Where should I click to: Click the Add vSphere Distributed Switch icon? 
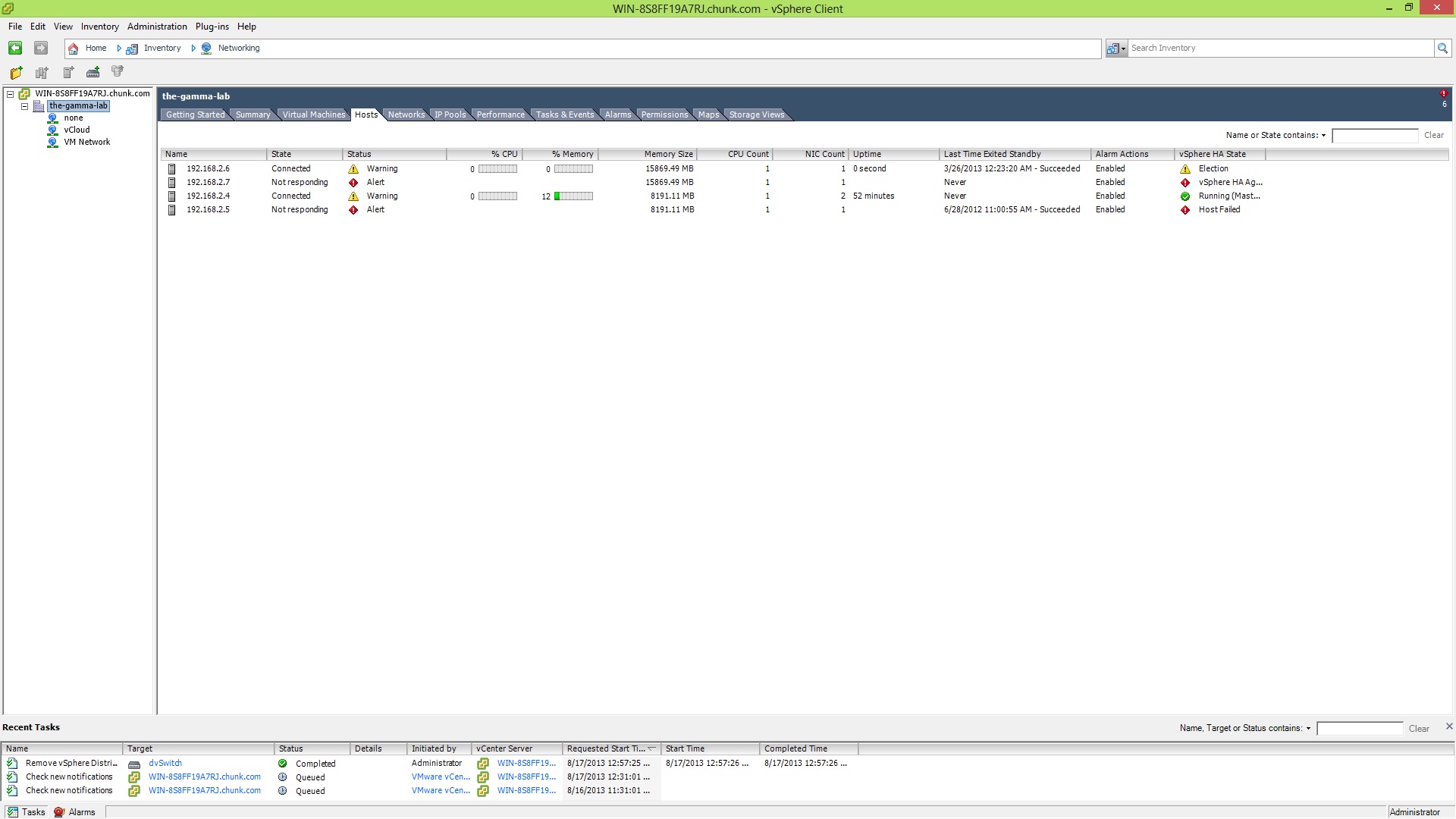[x=93, y=72]
